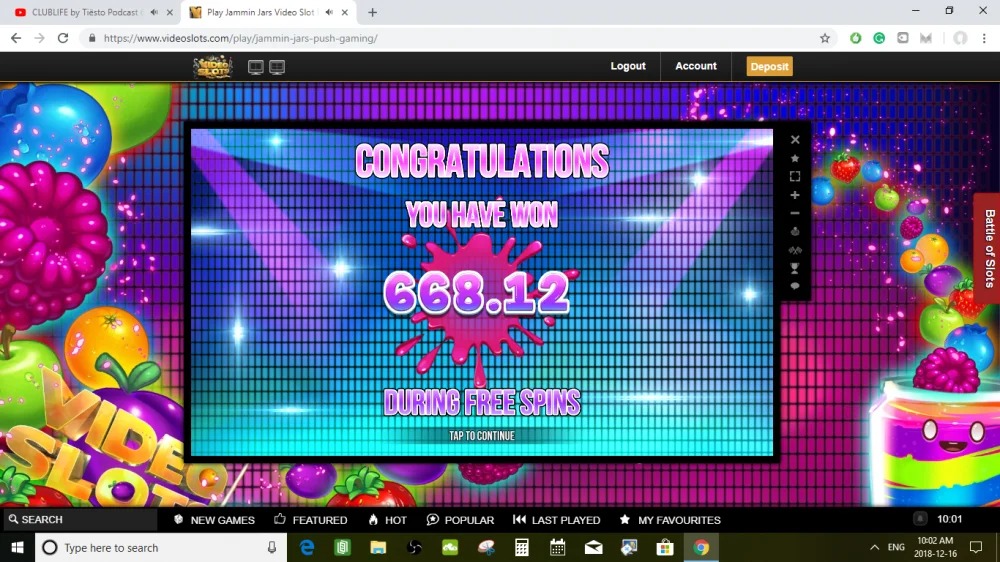Click the Gmail M extension icon
1000x562 pixels.
click(x=926, y=38)
